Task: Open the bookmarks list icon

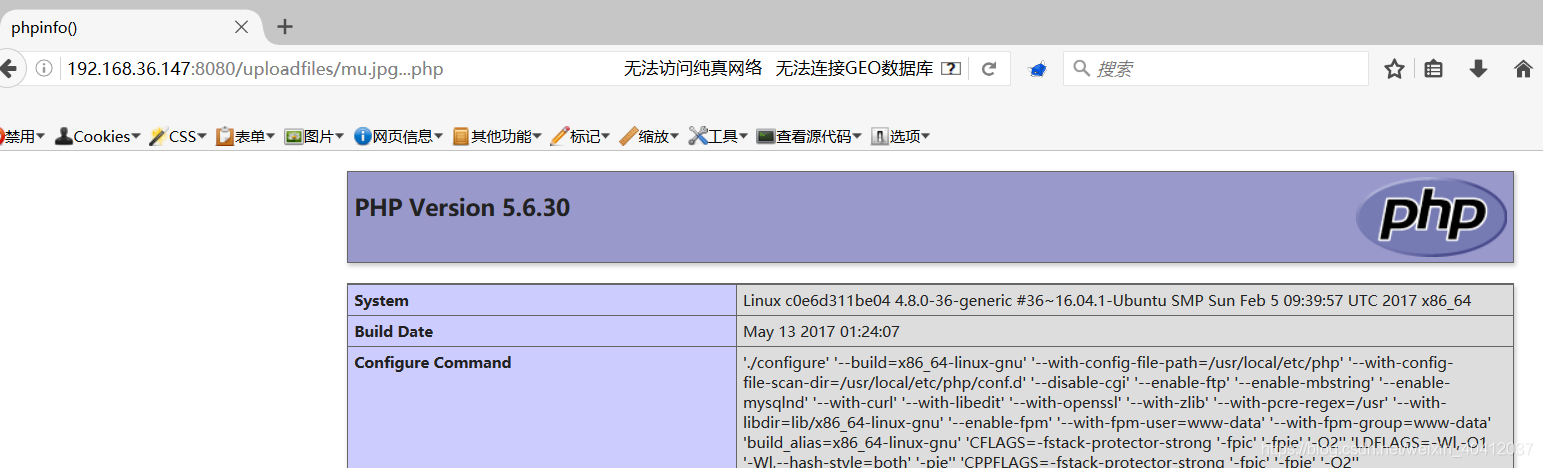Action: (x=1434, y=69)
